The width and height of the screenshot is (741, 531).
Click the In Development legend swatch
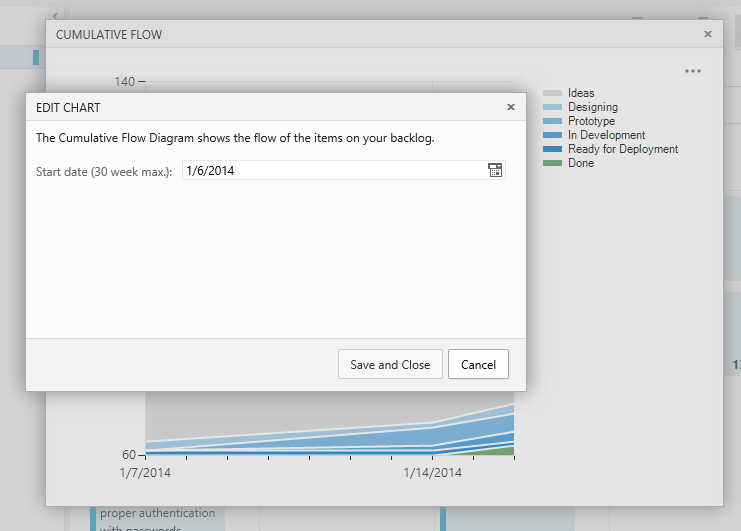[552, 135]
